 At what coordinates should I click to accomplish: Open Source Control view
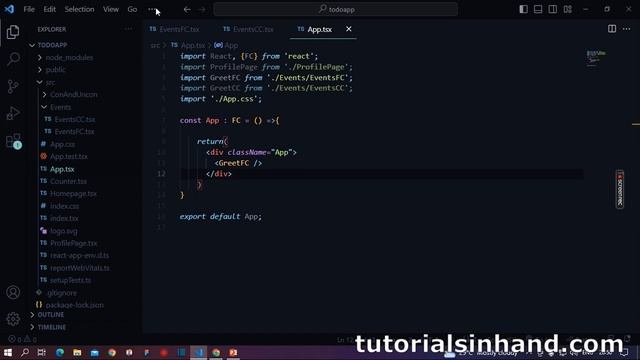[x=13, y=86]
